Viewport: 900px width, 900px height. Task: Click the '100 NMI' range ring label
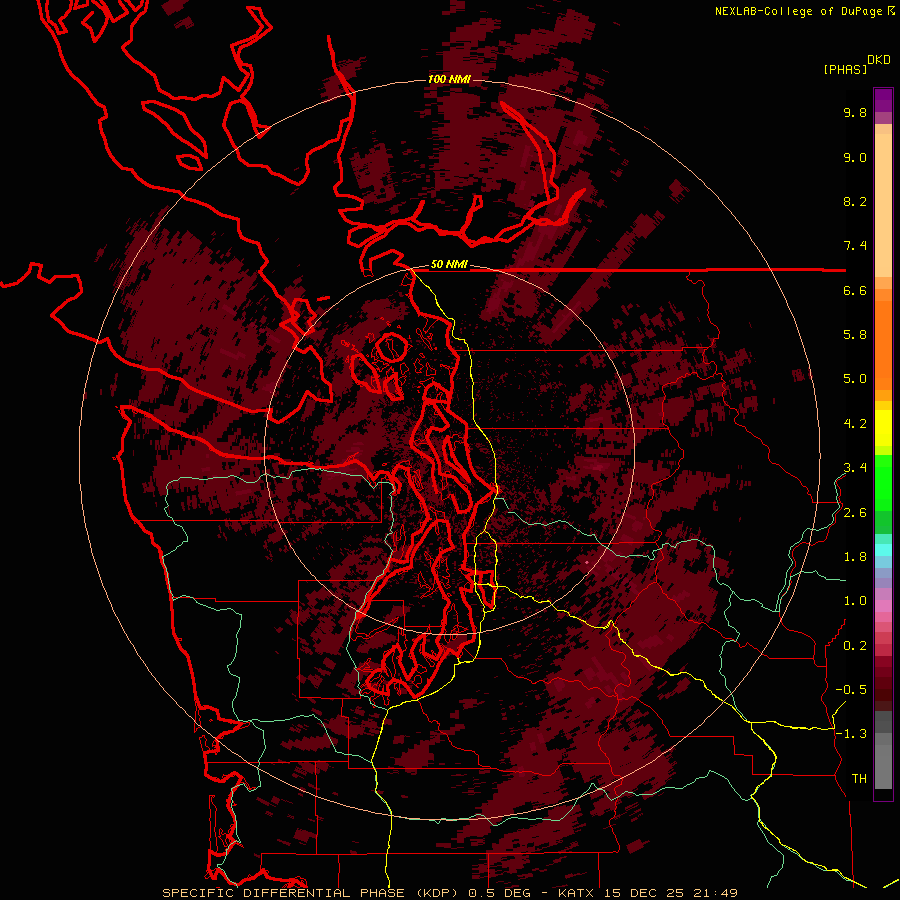[x=449, y=79]
